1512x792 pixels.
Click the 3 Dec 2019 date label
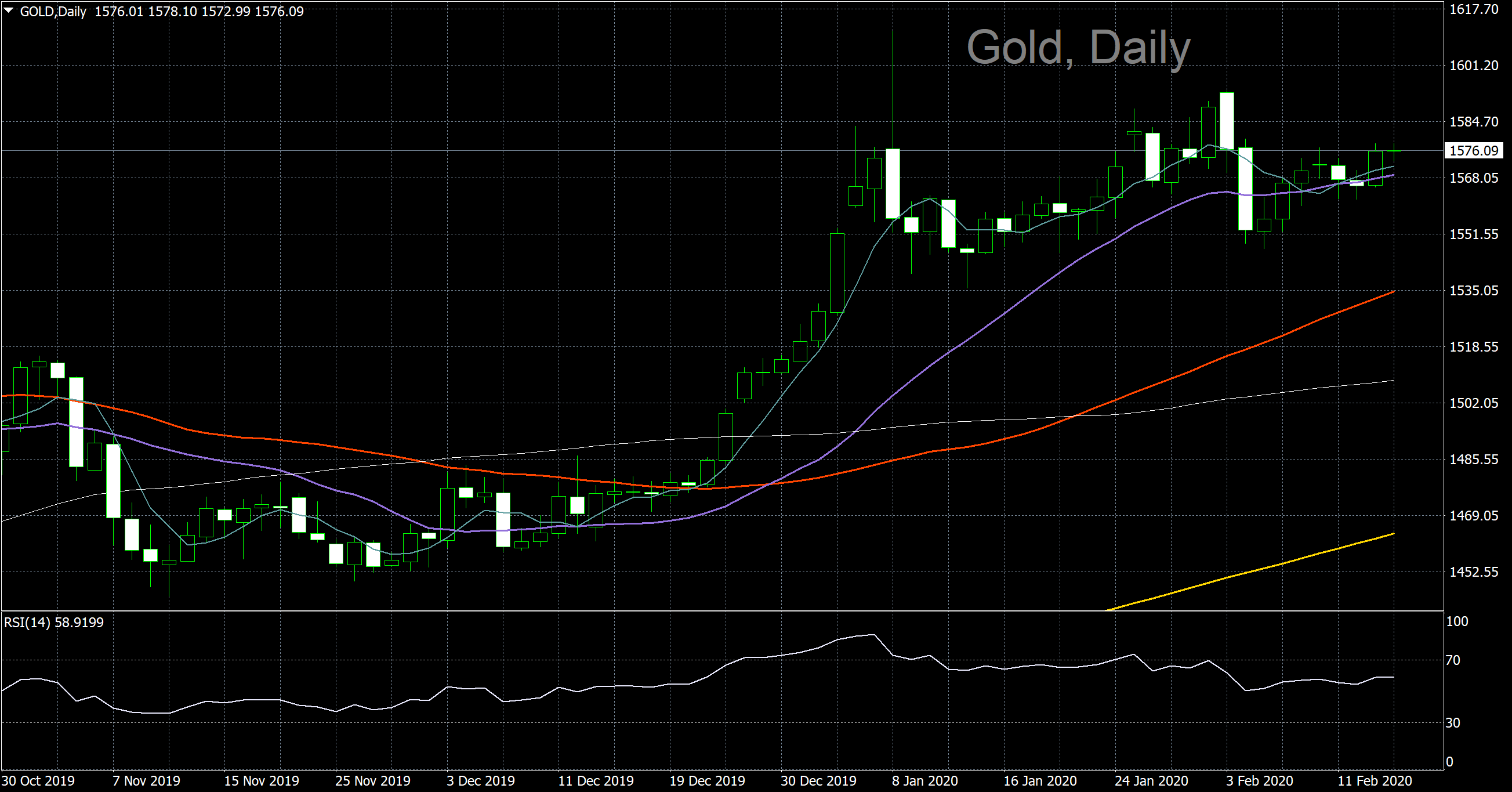pyautogui.click(x=481, y=781)
